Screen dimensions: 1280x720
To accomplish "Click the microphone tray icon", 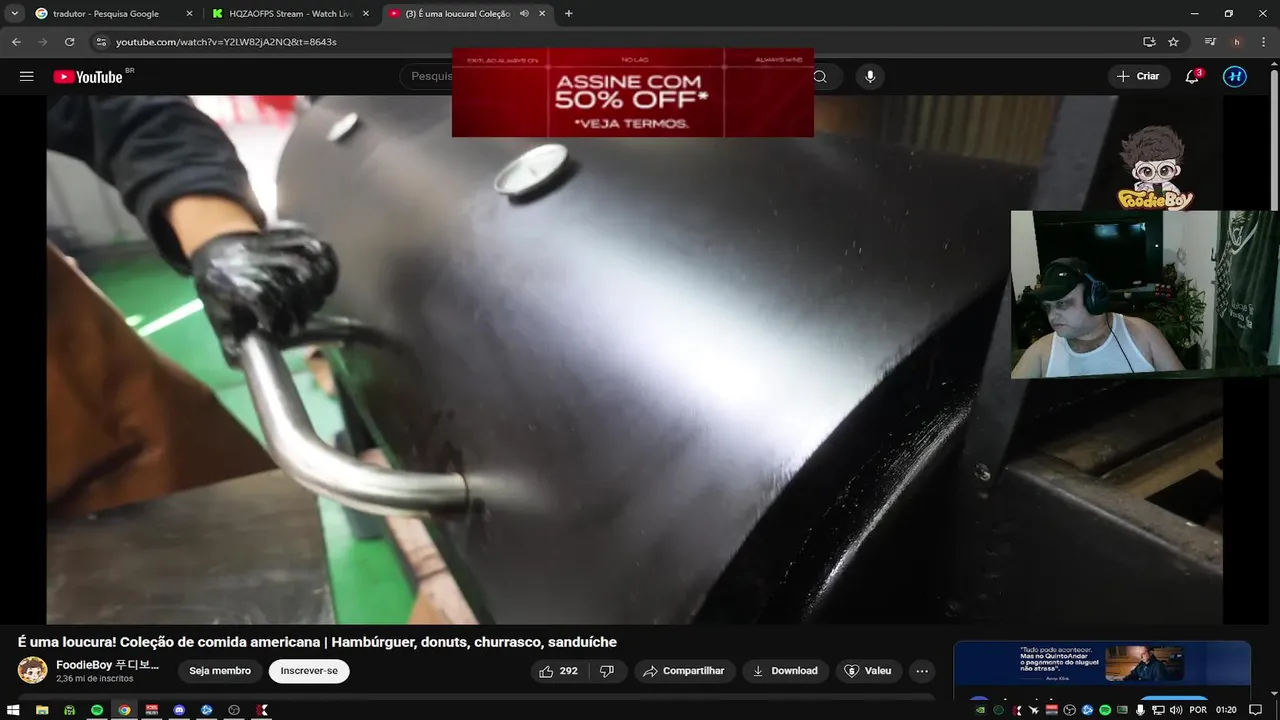I will click(1141, 710).
